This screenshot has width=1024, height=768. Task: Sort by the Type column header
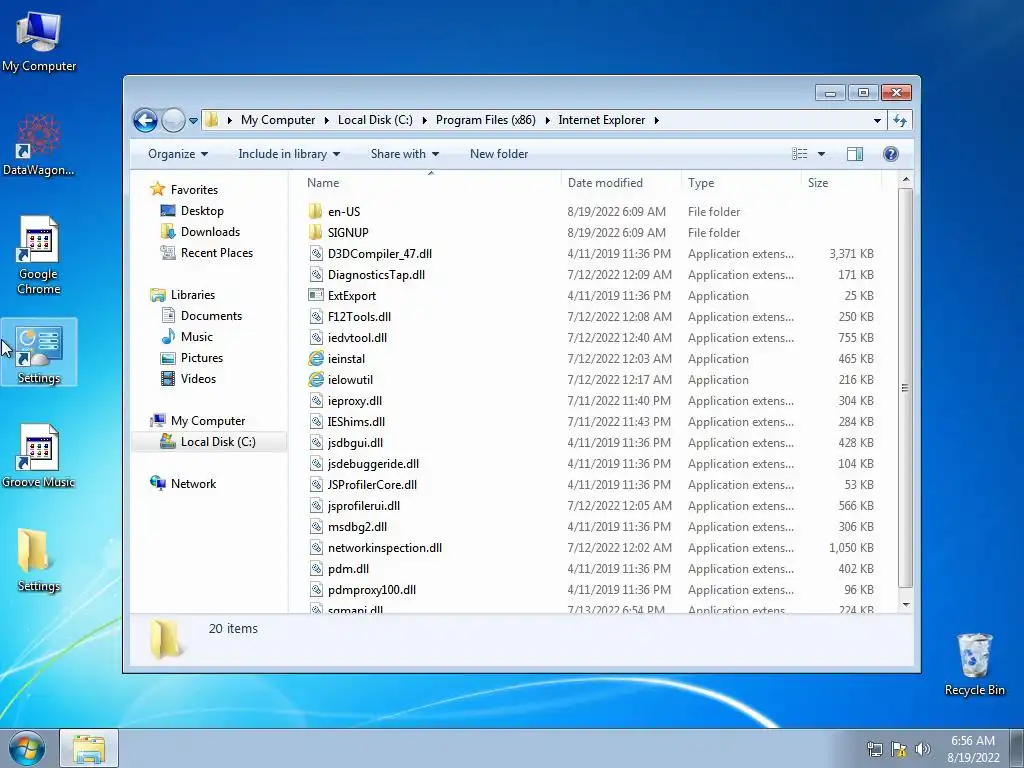[741, 183]
